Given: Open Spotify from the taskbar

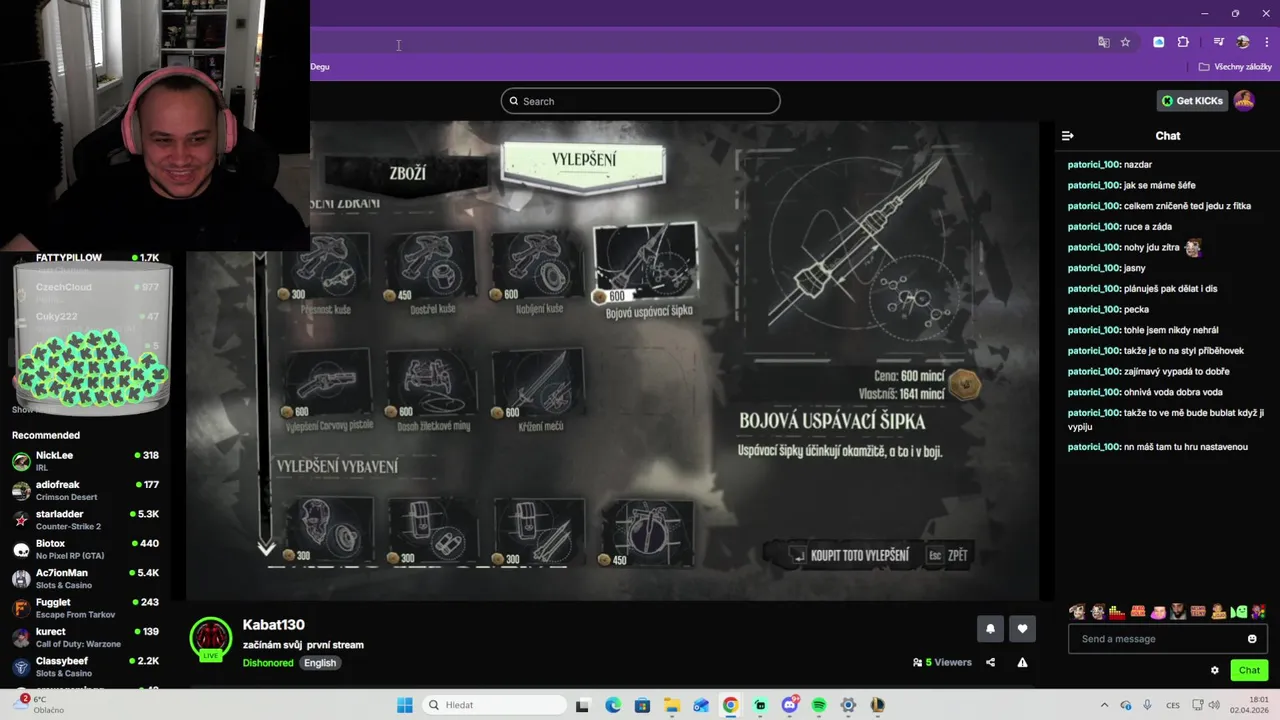Looking at the screenshot, I should pyautogui.click(x=819, y=705).
